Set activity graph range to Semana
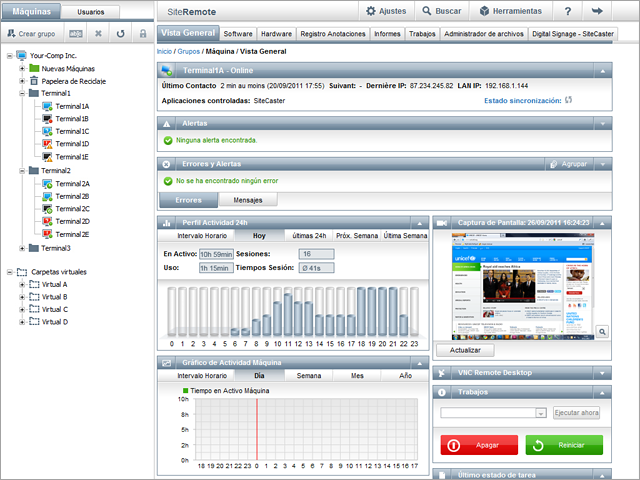640x480 pixels. click(309, 375)
